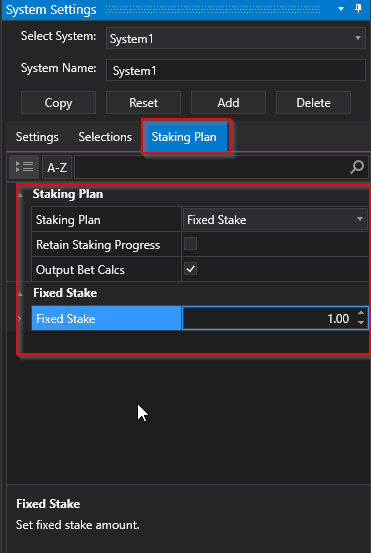Sort properties with the A-Z button

[x=57, y=168]
